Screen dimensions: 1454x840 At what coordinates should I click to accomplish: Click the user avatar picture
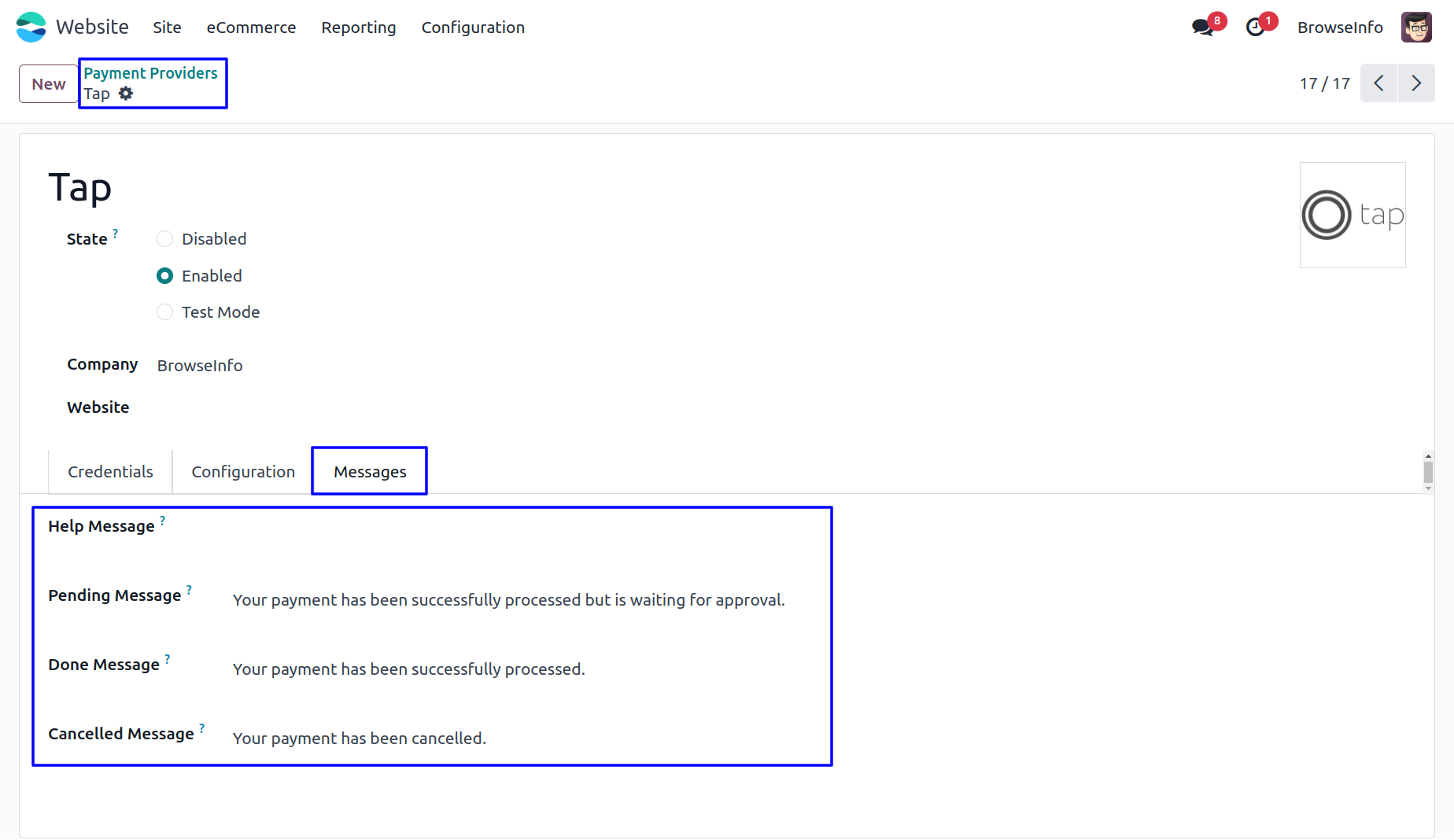(x=1416, y=28)
